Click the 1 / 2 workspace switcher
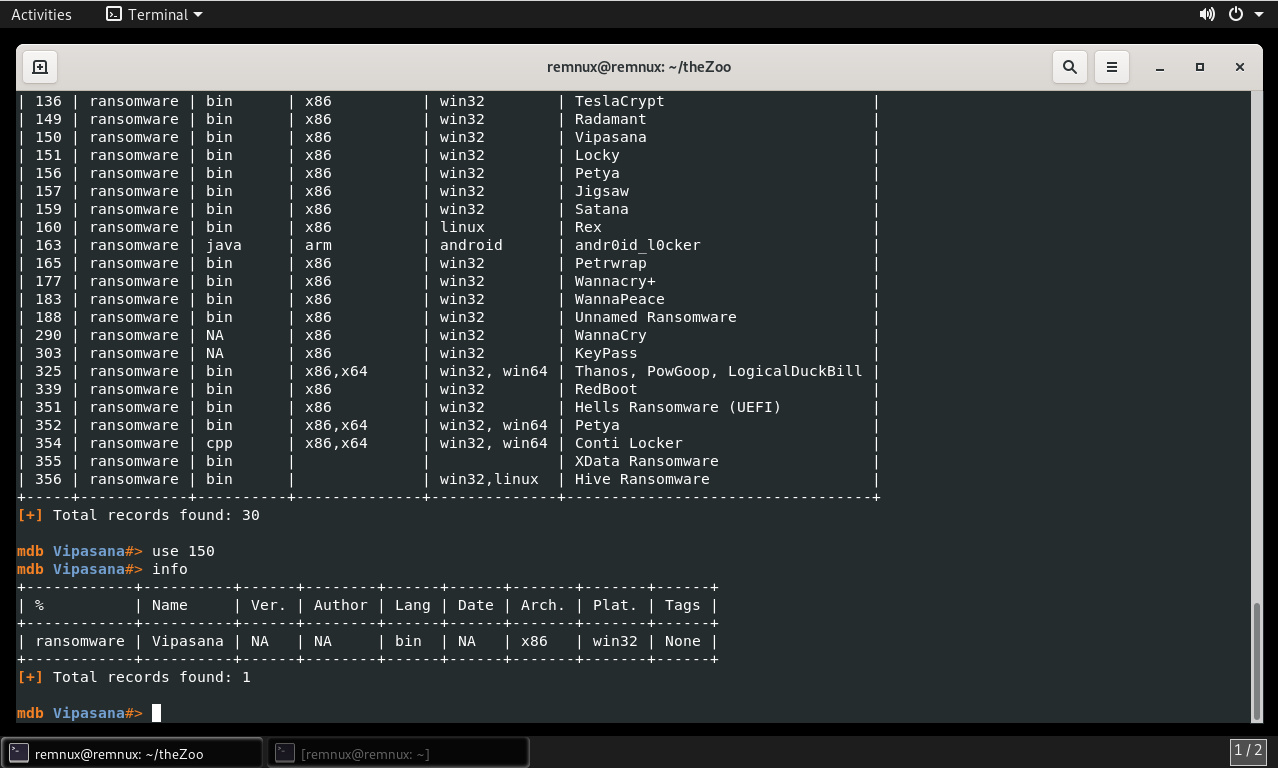The image size is (1278, 768). click(1248, 750)
